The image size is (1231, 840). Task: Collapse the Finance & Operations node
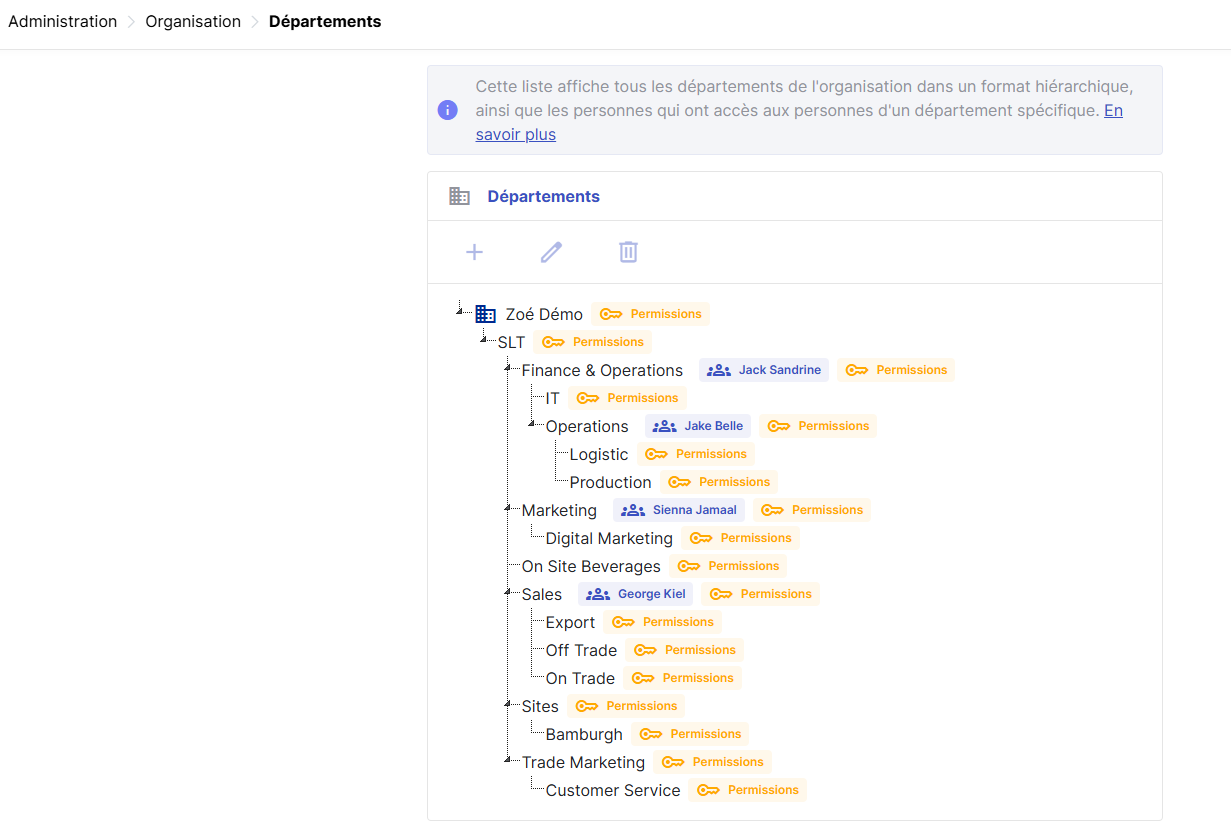click(509, 368)
